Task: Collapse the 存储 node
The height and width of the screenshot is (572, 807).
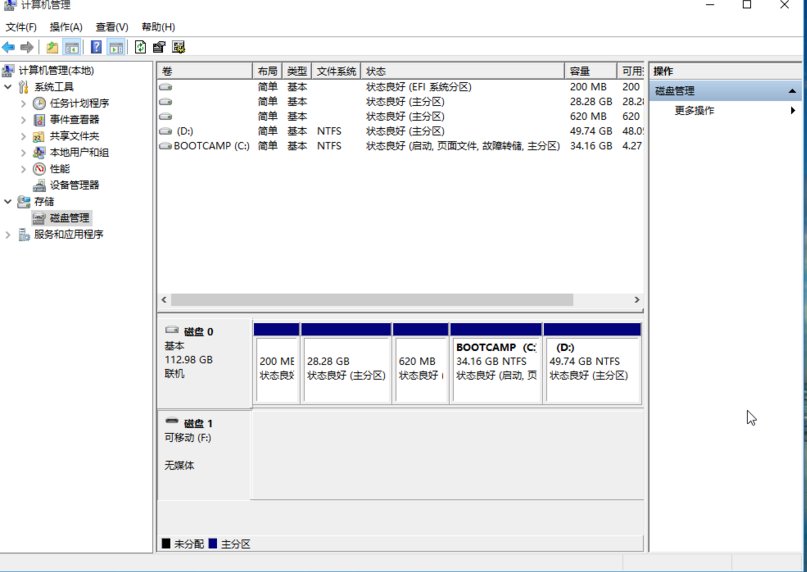Action: (x=8, y=202)
